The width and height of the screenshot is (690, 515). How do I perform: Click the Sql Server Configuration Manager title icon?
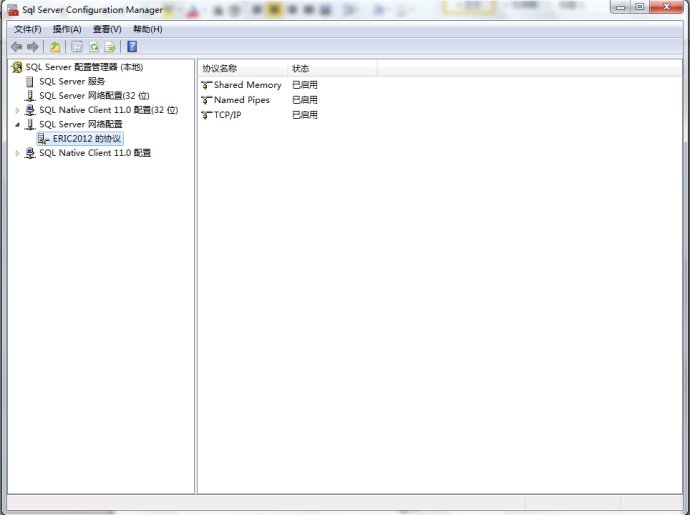(13, 10)
